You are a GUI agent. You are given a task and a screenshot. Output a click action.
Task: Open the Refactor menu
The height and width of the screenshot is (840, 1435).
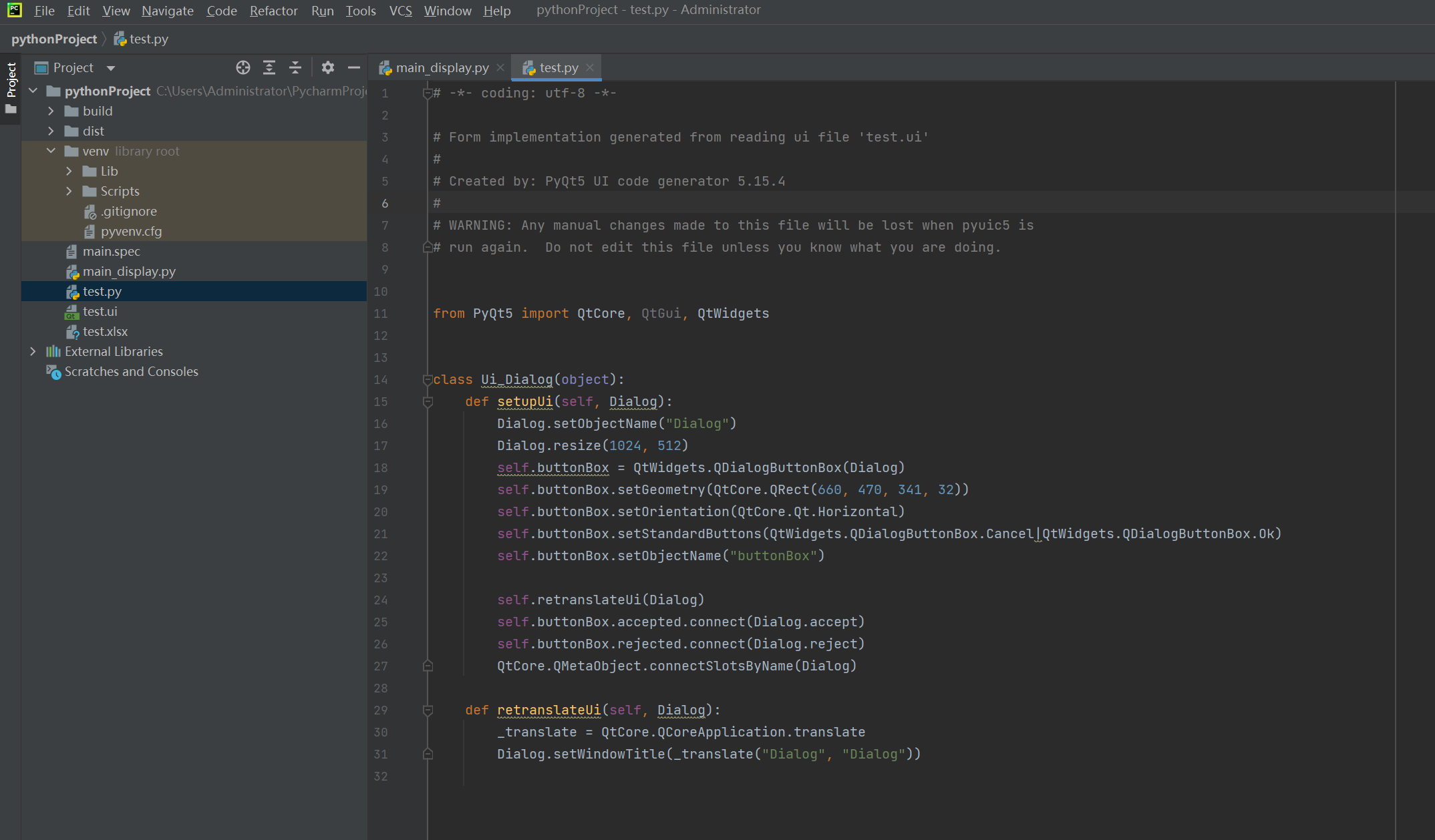pyautogui.click(x=273, y=11)
